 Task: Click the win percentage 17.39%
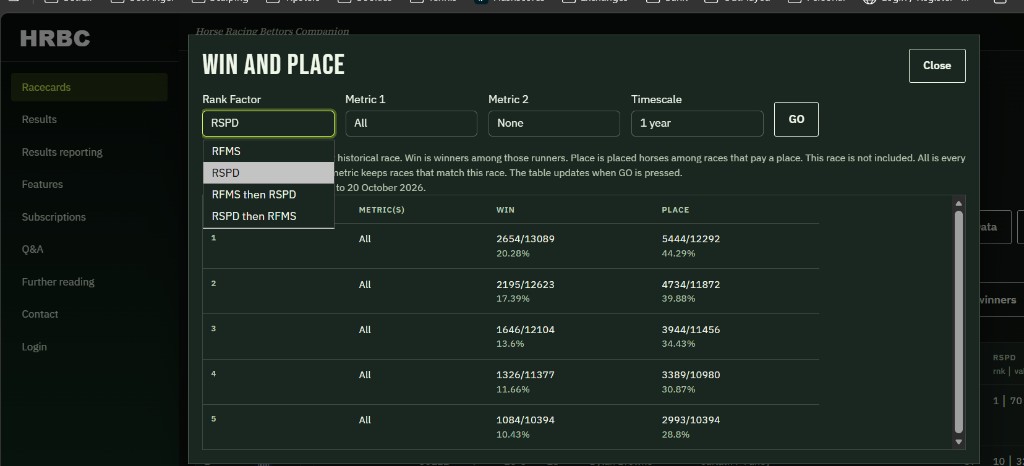click(513, 298)
